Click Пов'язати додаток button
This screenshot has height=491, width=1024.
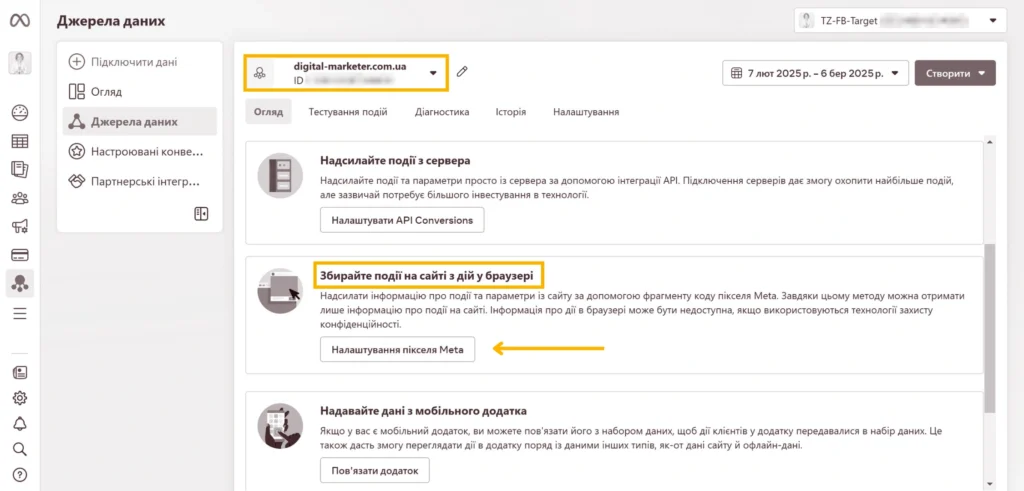click(375, 470)
